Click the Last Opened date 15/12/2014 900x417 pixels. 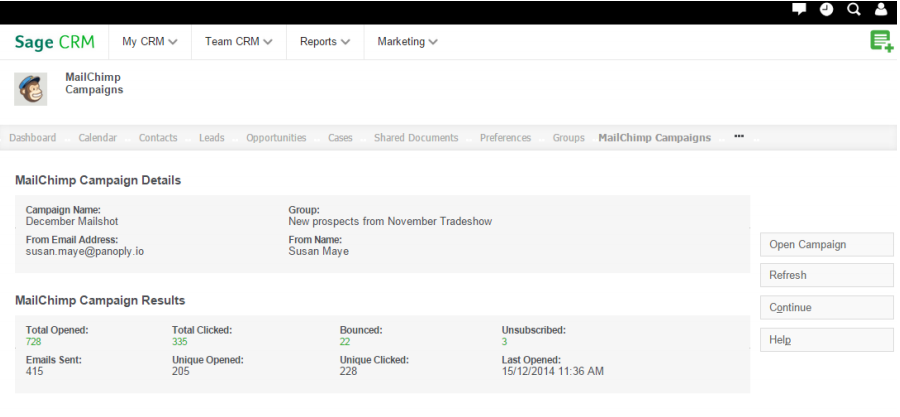coord(553,372)
